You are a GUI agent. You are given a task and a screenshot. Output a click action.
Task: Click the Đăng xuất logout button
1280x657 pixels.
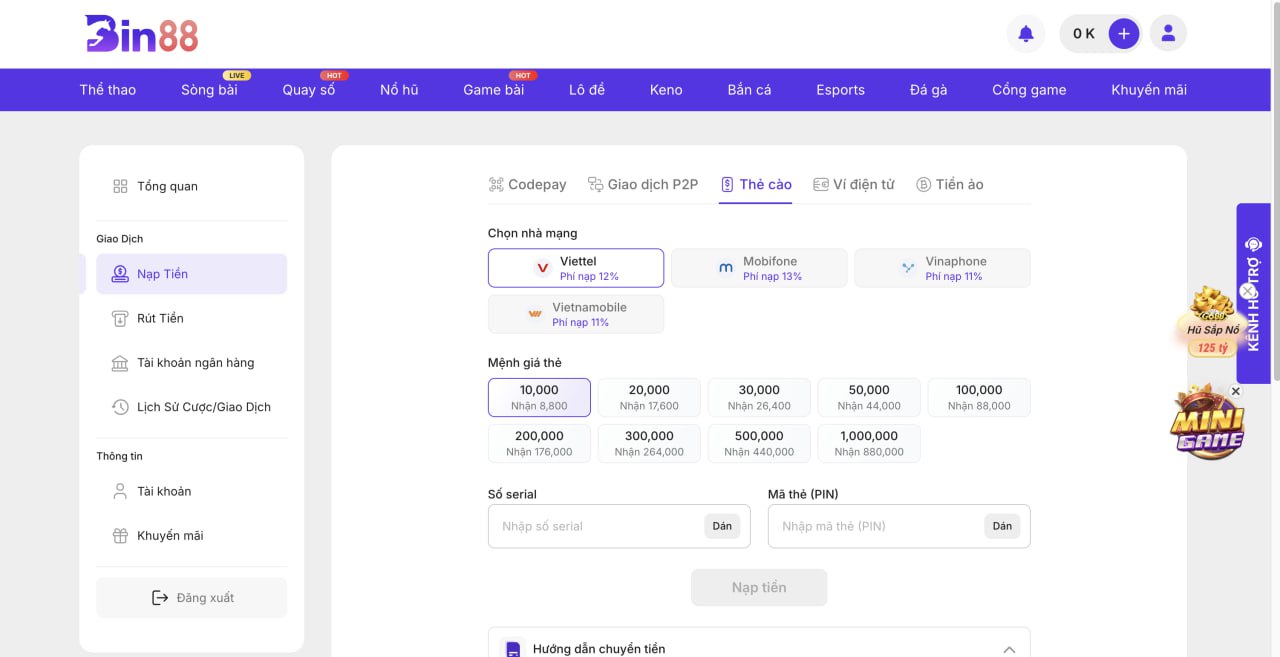[x=191, y=598]
